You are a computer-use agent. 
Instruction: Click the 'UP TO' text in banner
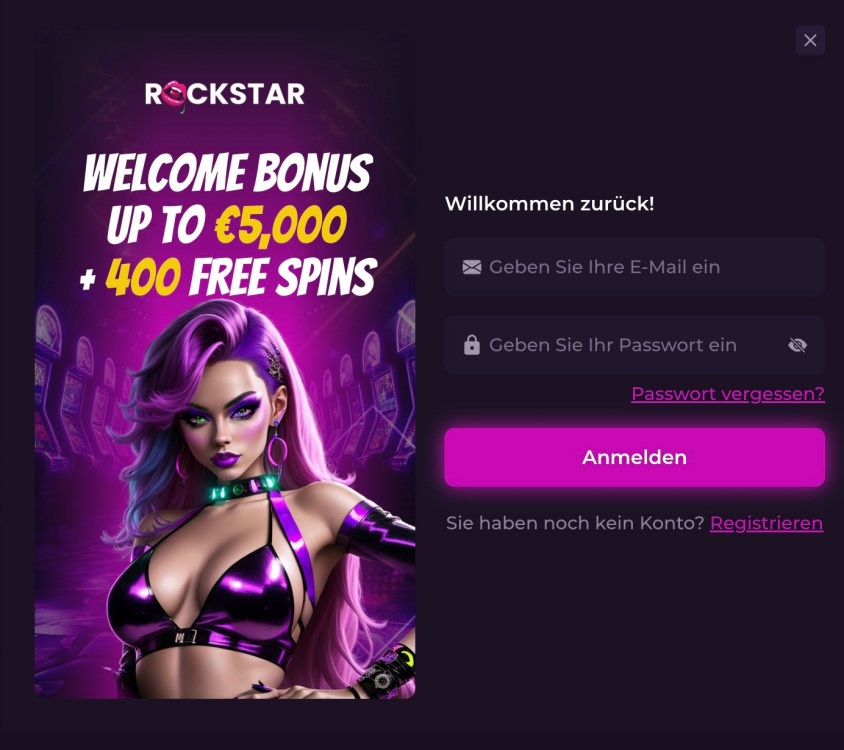[x=156, y=225]
